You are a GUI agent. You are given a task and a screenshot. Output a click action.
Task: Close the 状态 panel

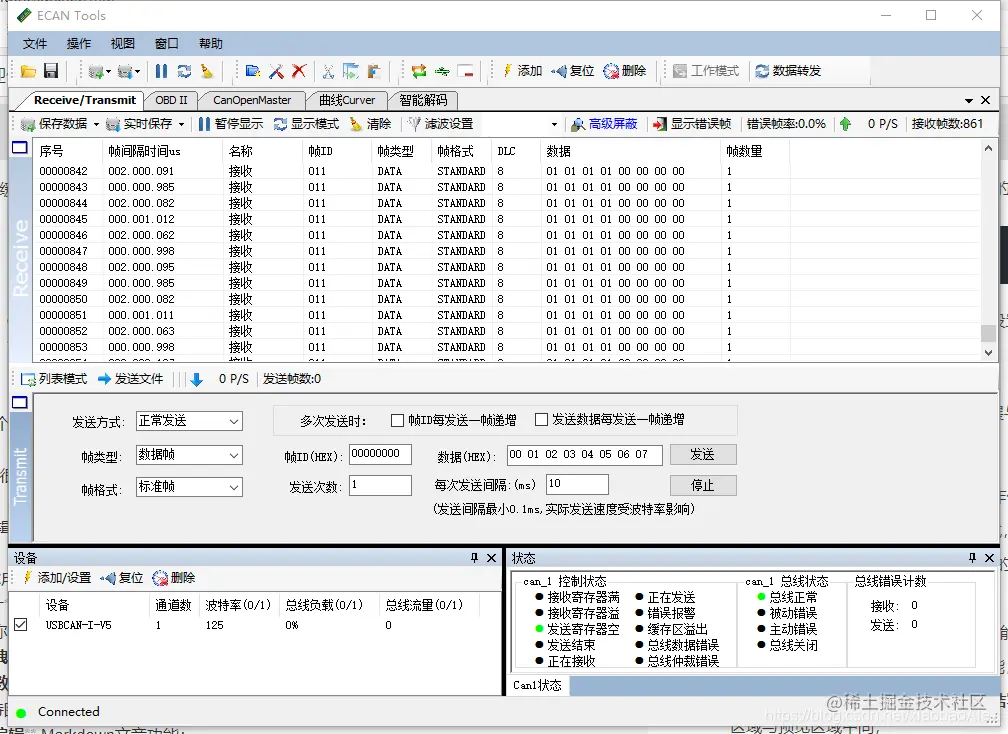pyautogui.click(x=989, y=558)
